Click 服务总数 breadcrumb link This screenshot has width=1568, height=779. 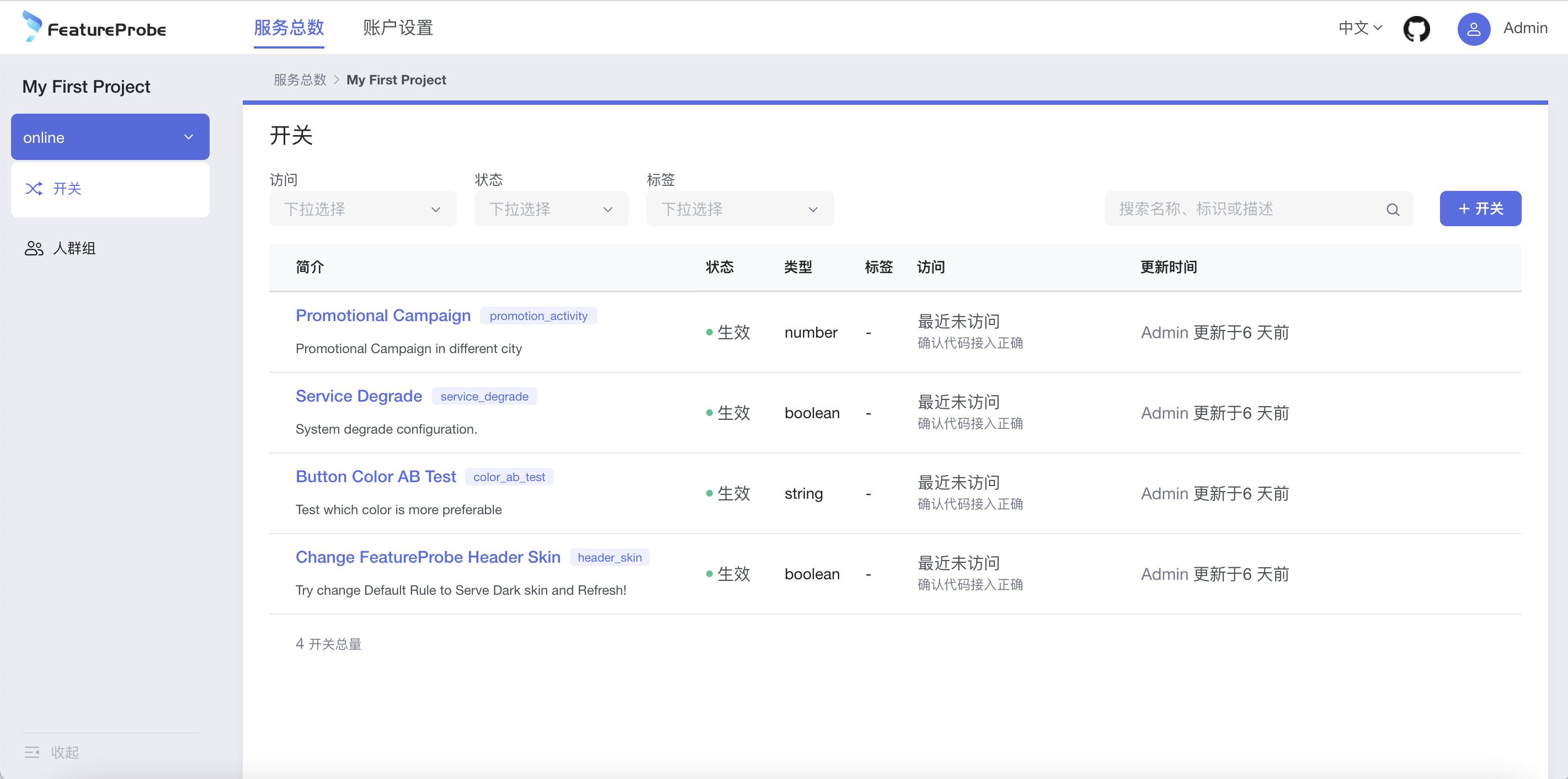pyautogui.click(x=300, y=80)
